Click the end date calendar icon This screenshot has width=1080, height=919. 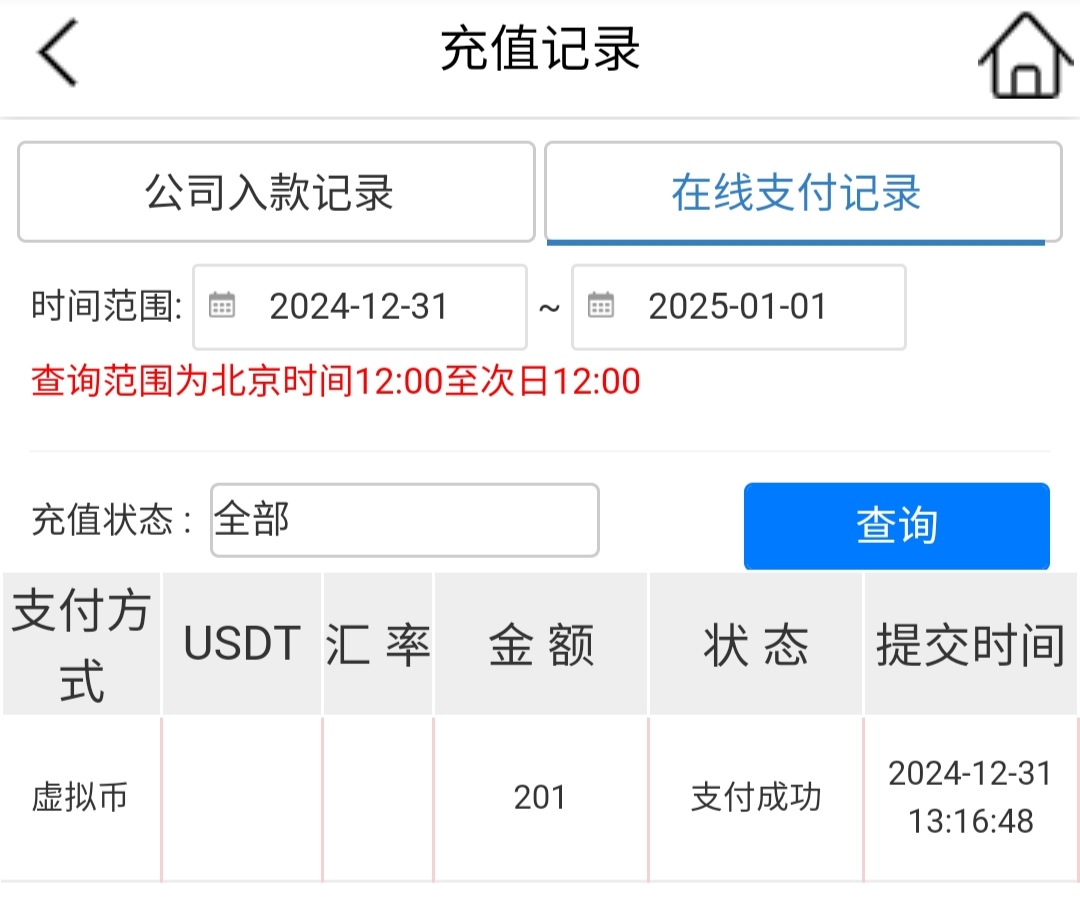[600, 306]
